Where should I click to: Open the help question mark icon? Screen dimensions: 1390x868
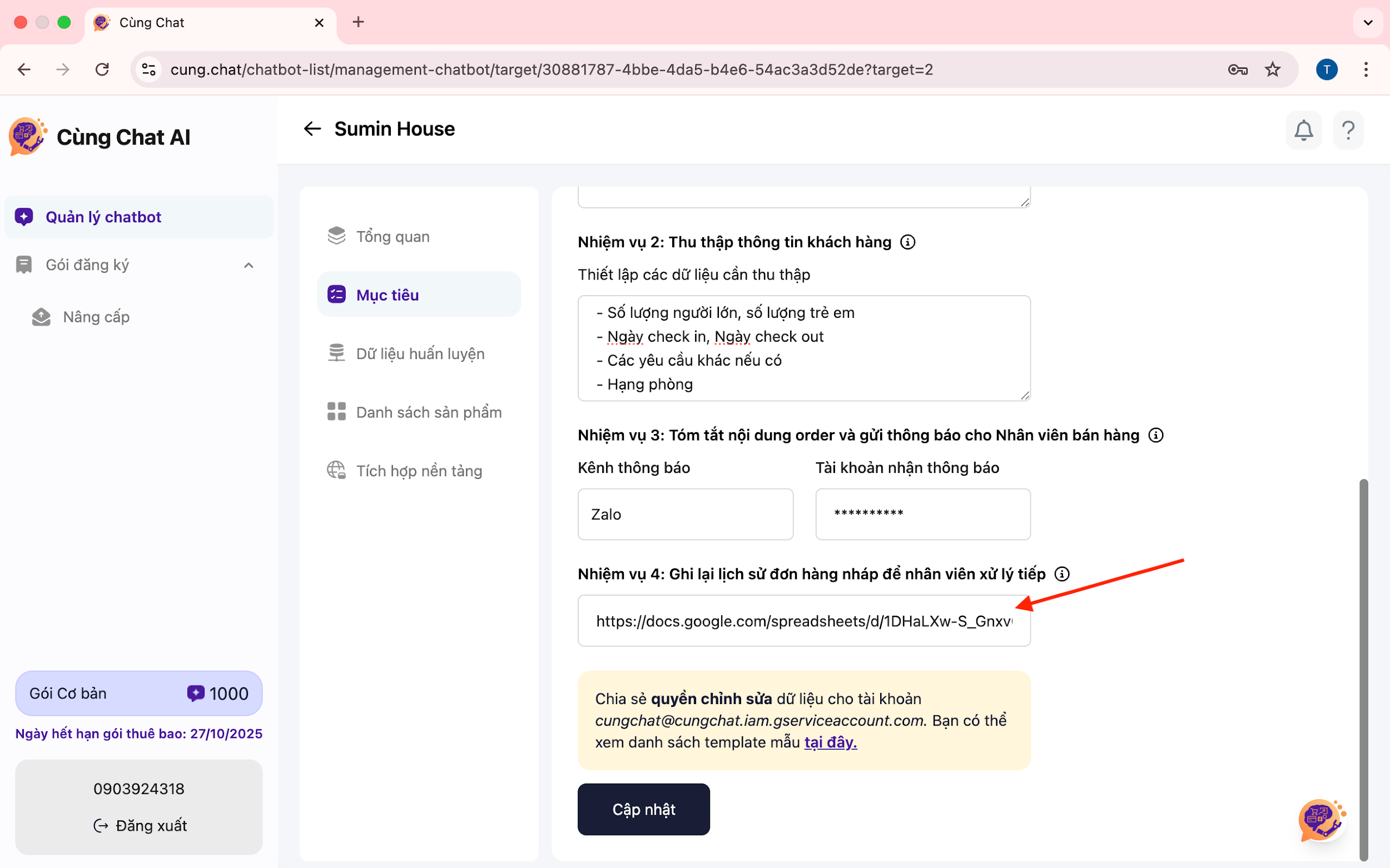pos(1348,131)
